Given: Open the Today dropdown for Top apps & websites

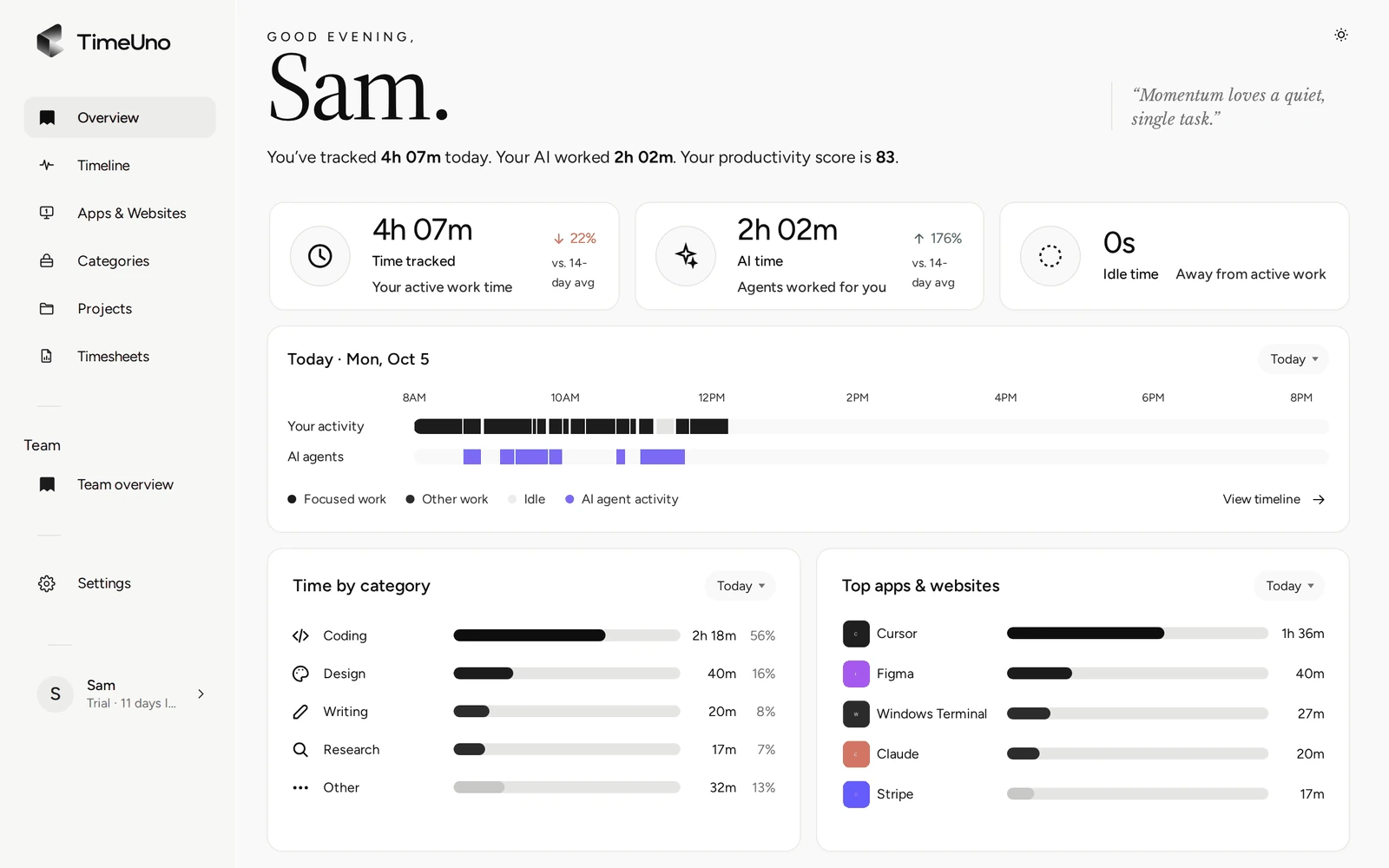Looking at the screenshot, I should pyautogui.click(x=1289, y=586).
